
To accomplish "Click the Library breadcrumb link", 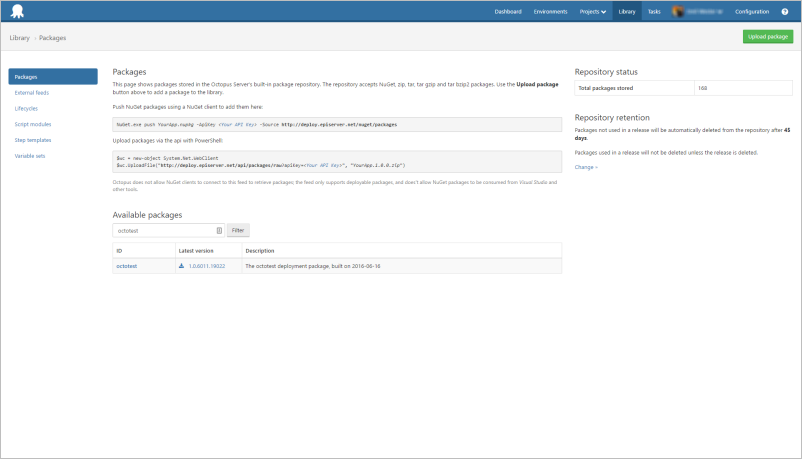I will [x=19, y=37].
